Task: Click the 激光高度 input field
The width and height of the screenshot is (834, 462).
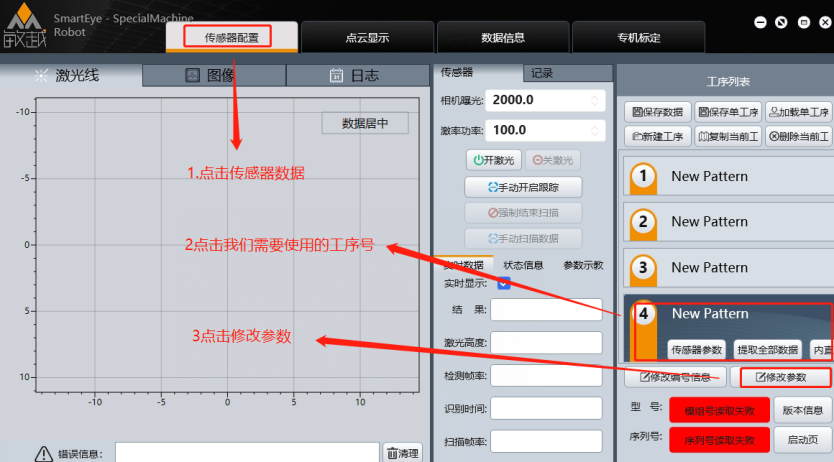Action: pos(546,343)
